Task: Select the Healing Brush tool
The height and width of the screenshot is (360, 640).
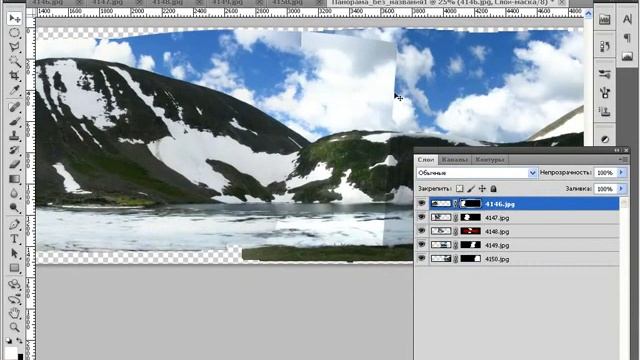Action: [14, 107]
